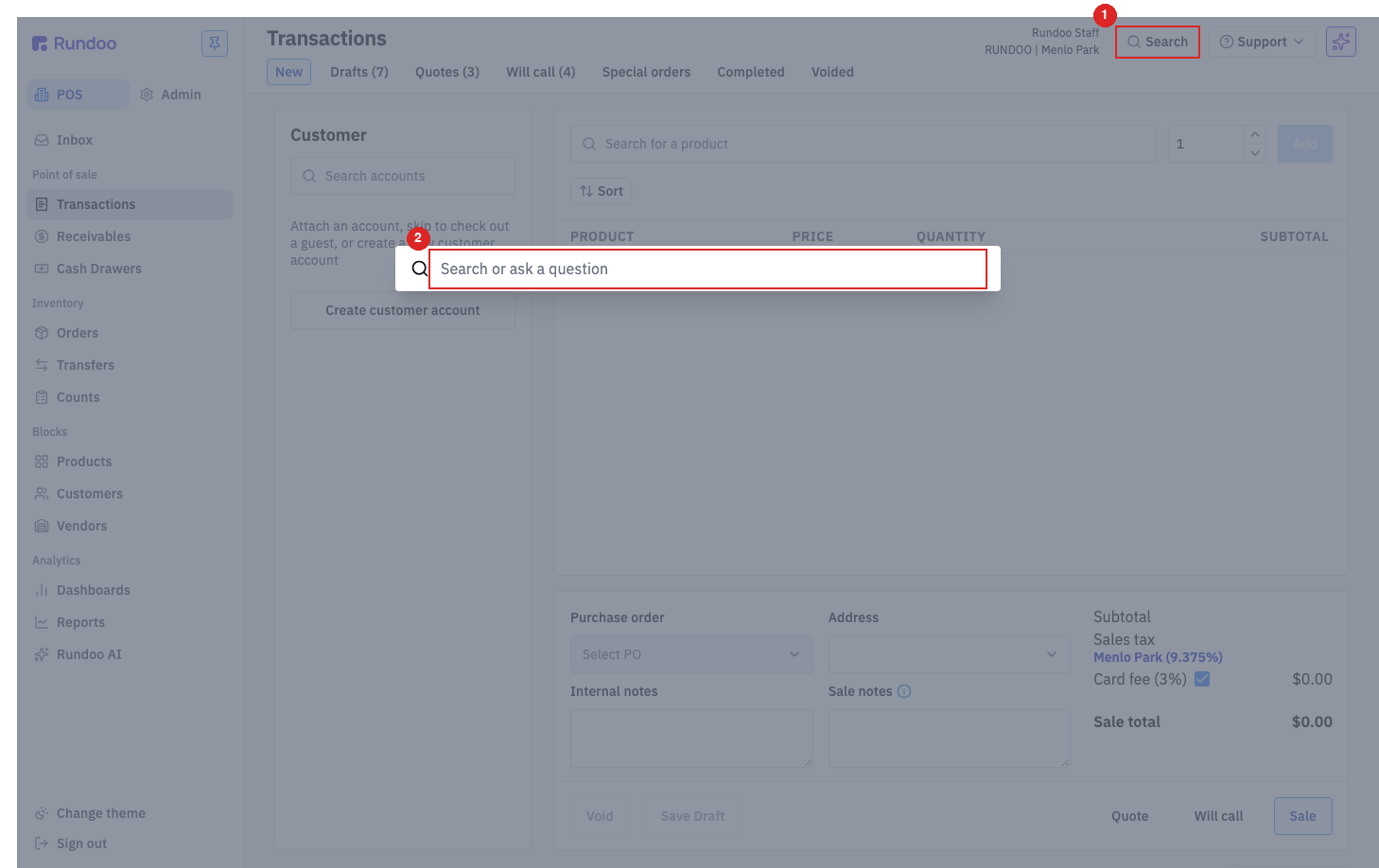The image size is (1379, 868).
Task: Decrease quantity with the down arrow
Action: click(1255, 153)
